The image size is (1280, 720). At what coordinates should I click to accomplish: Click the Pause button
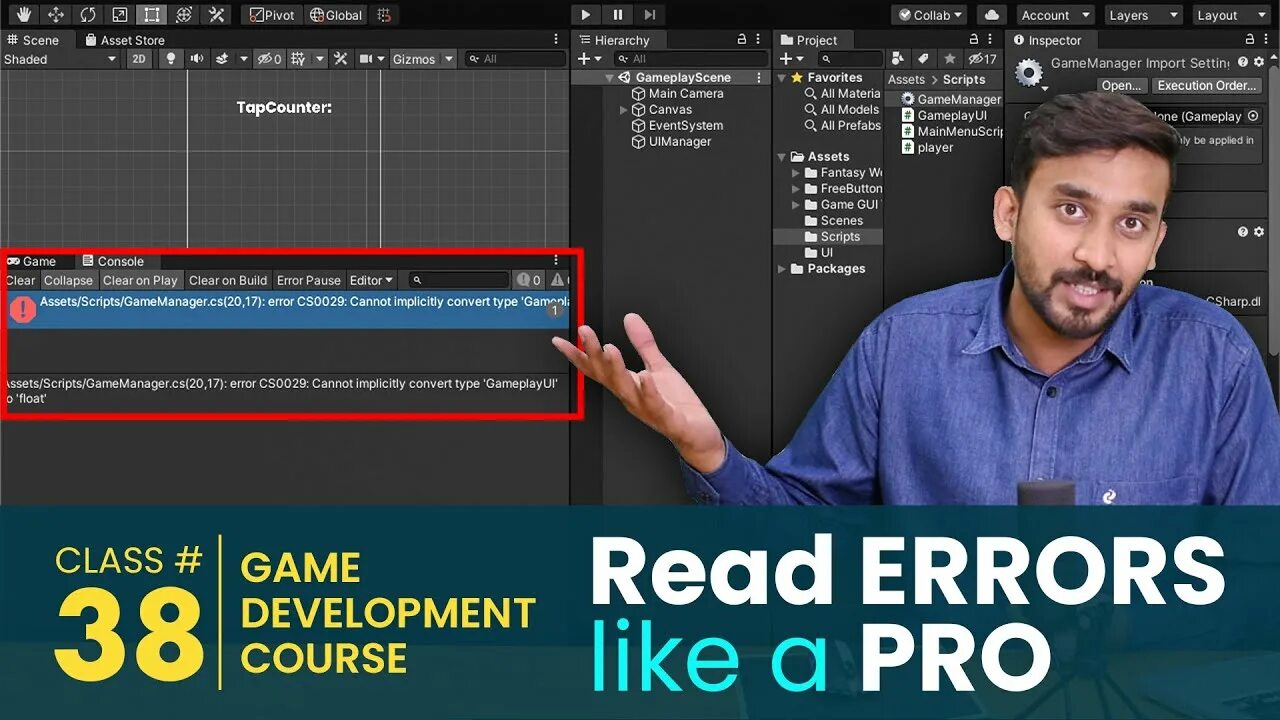618,15
